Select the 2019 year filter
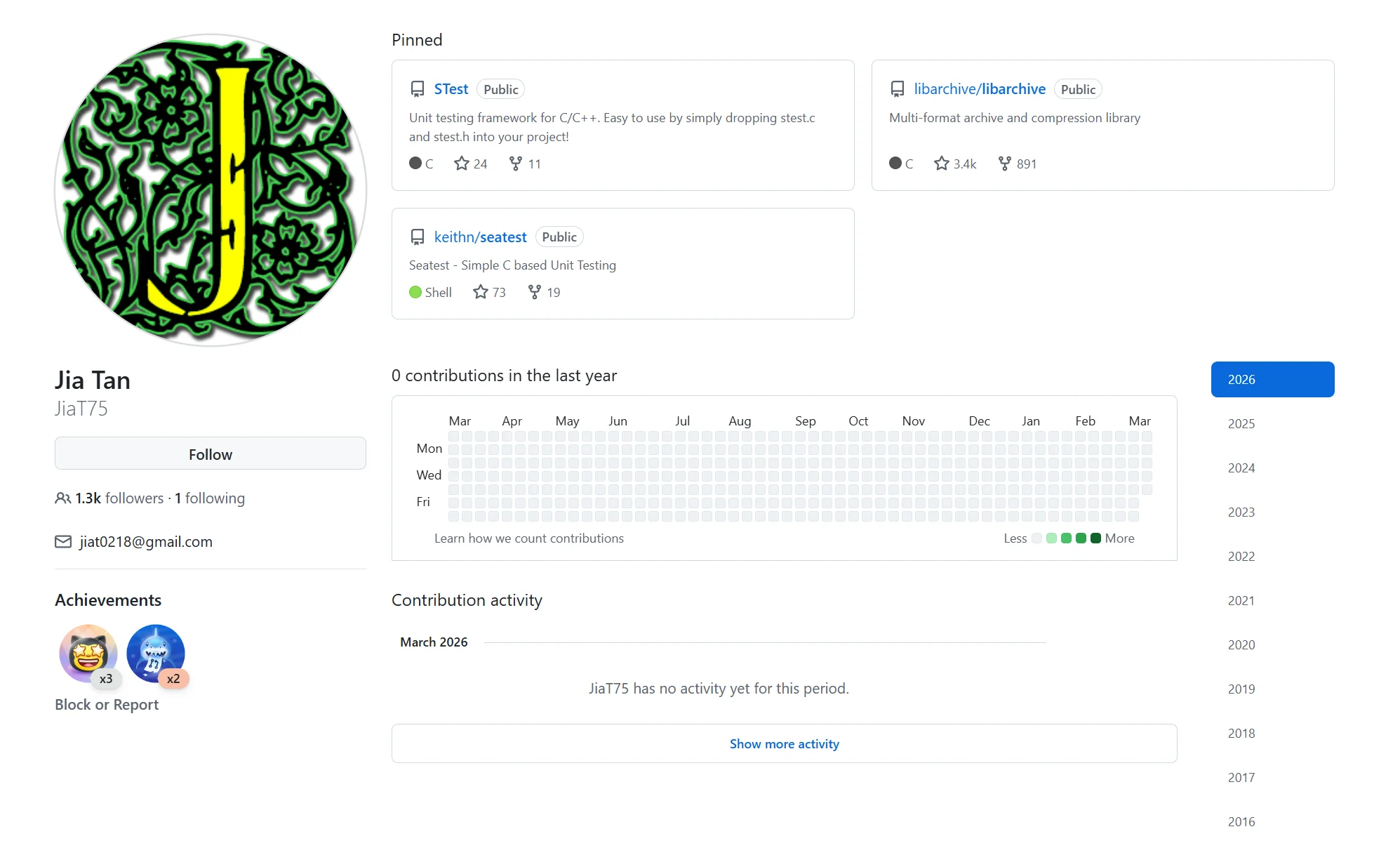Screen dimensions: 1400x841 click(1241, 689)
